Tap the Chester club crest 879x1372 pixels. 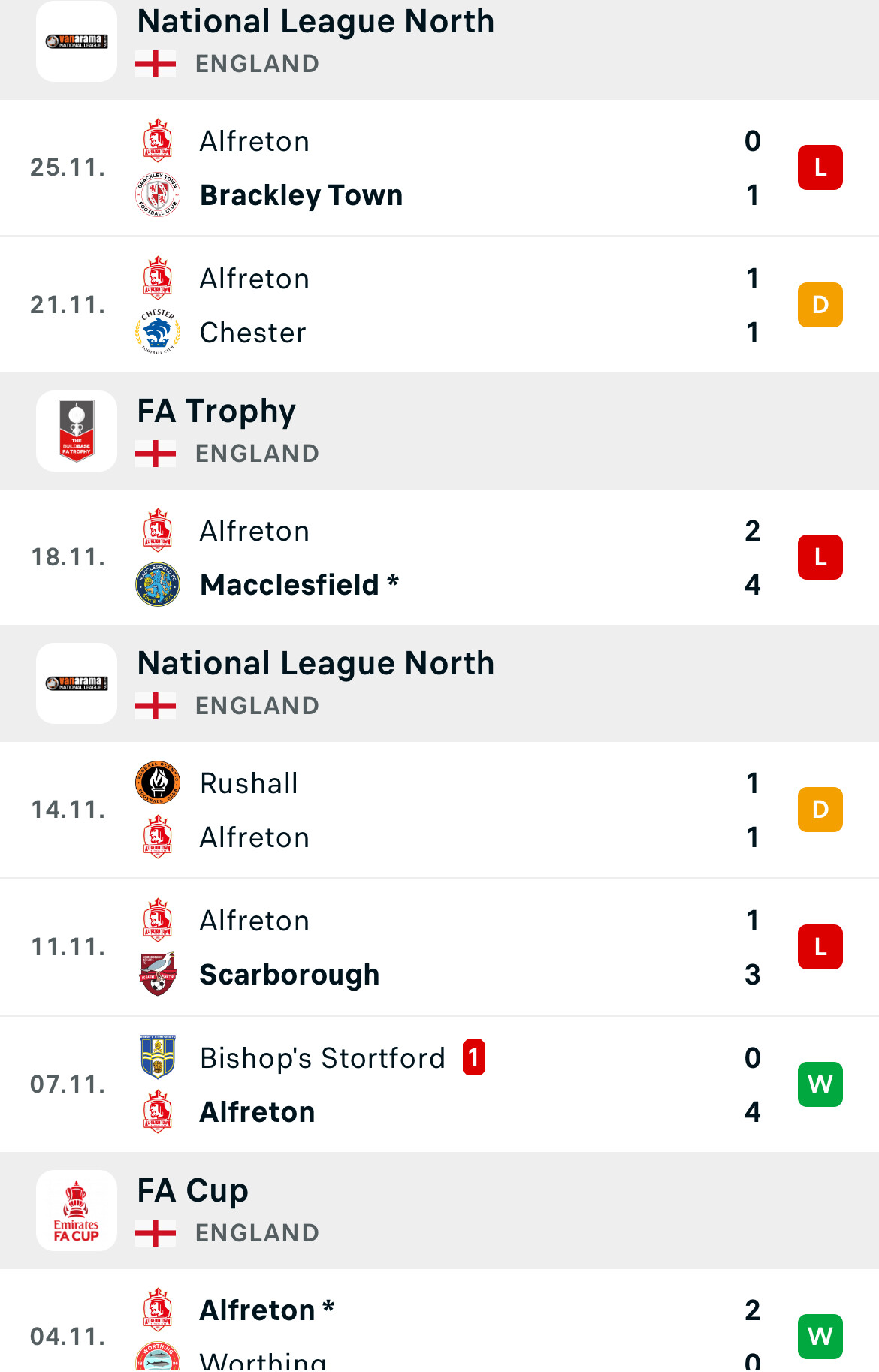click(x=158, y=332)
